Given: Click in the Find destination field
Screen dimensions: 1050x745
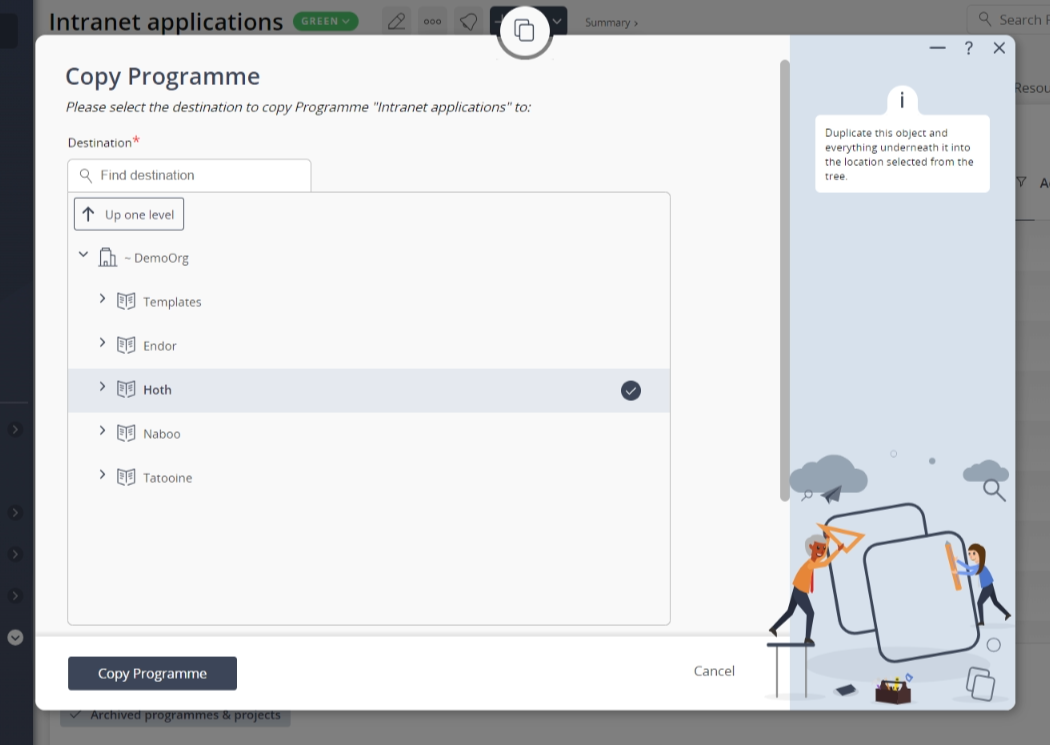Looking at the screenshot, I should (x=190, y=175).
